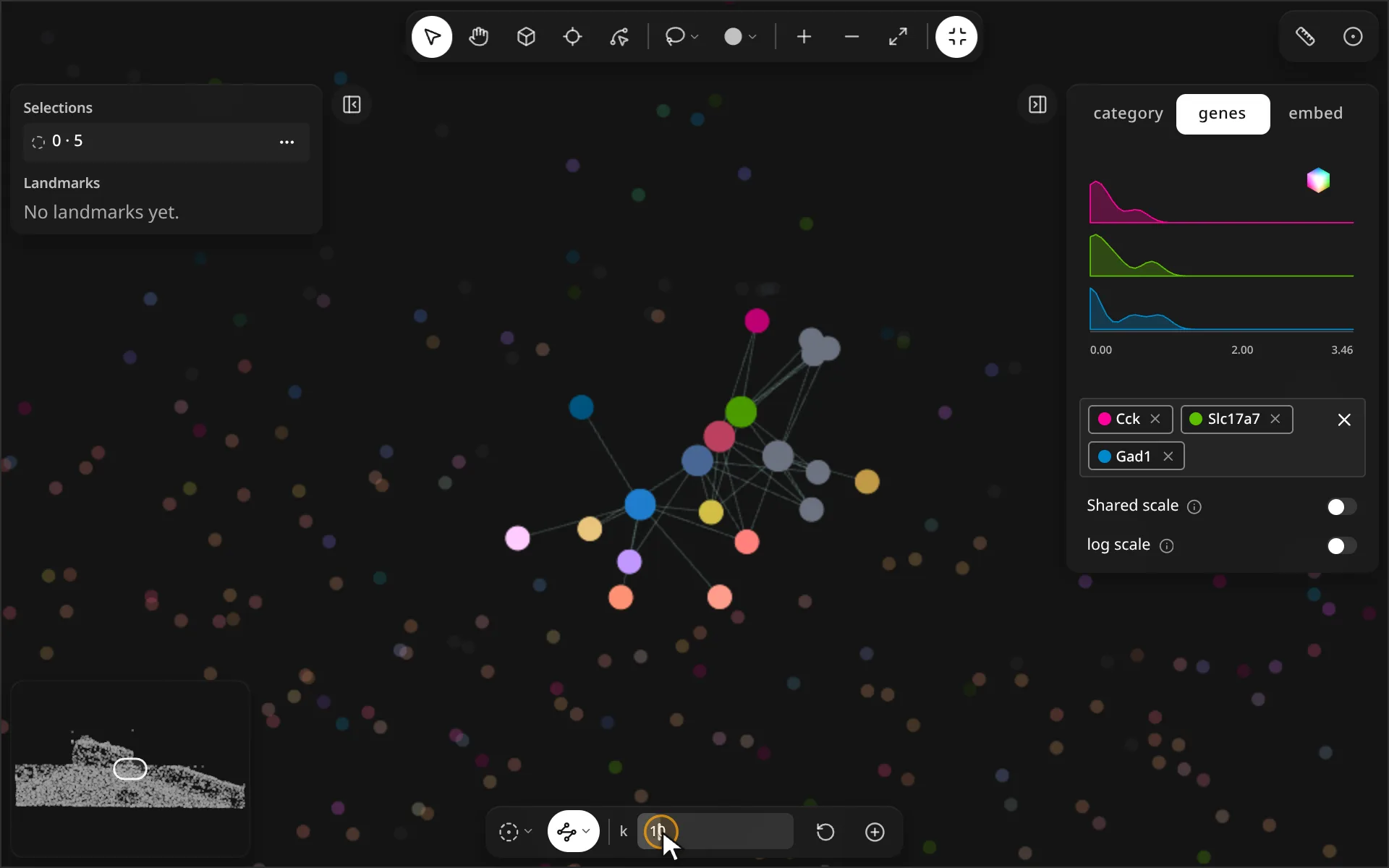The width and height of the screenshot is (1389, 868).
Task: Click the minimap overview thumbnail
Action: 130,769
